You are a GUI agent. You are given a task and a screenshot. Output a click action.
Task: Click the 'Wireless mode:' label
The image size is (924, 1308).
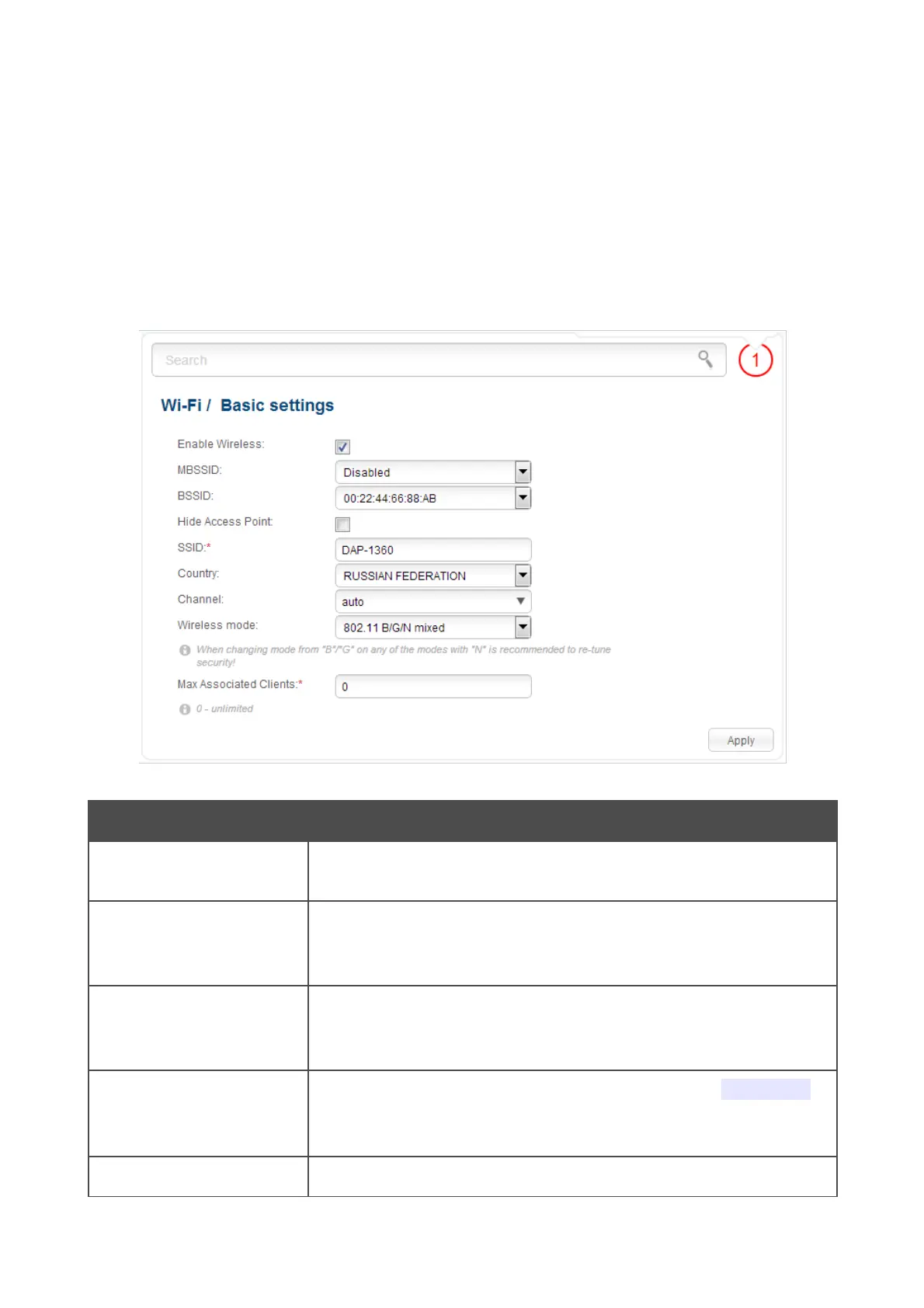pos(217,625)
